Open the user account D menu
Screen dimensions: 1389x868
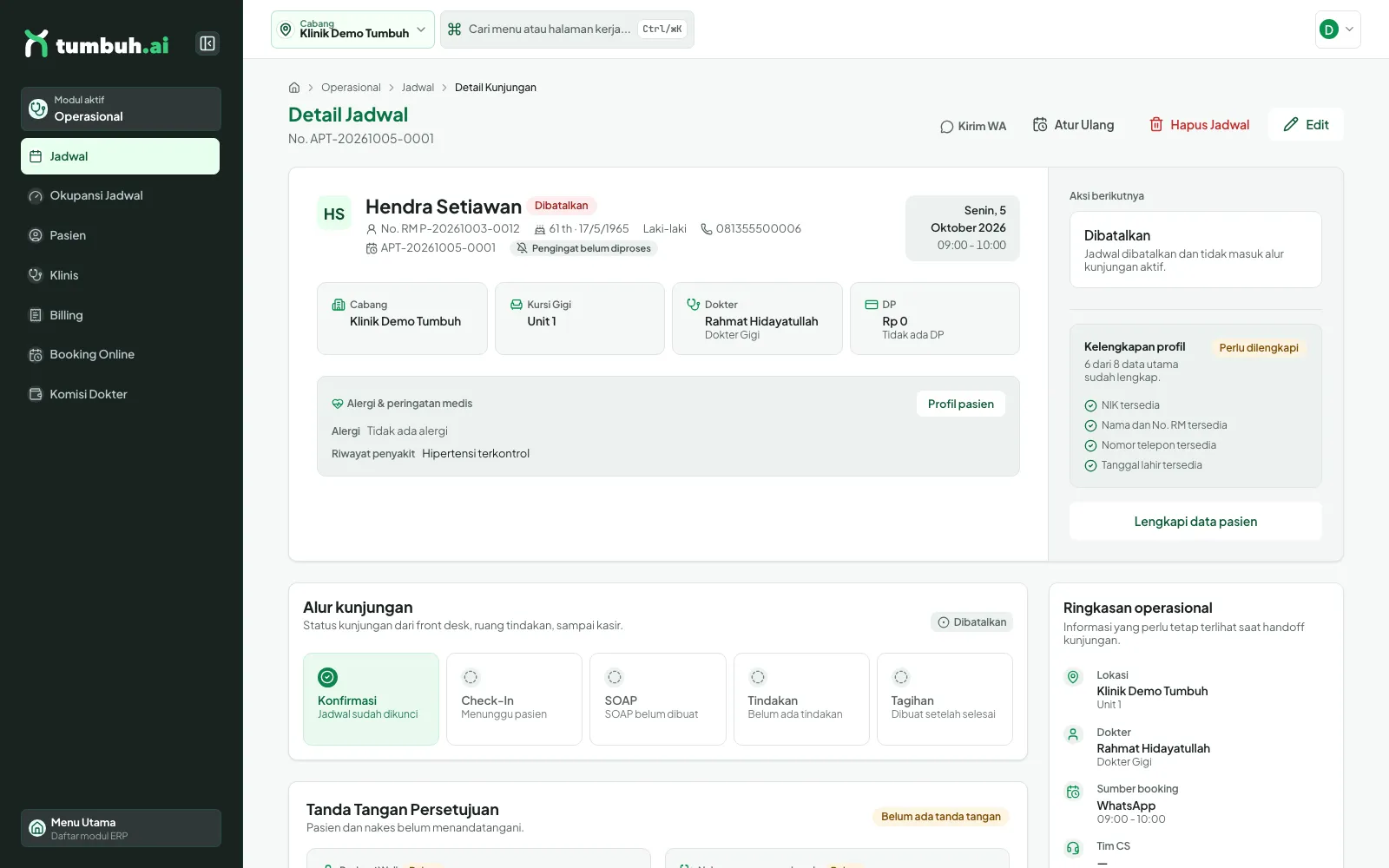click(x=1338, y=30)
